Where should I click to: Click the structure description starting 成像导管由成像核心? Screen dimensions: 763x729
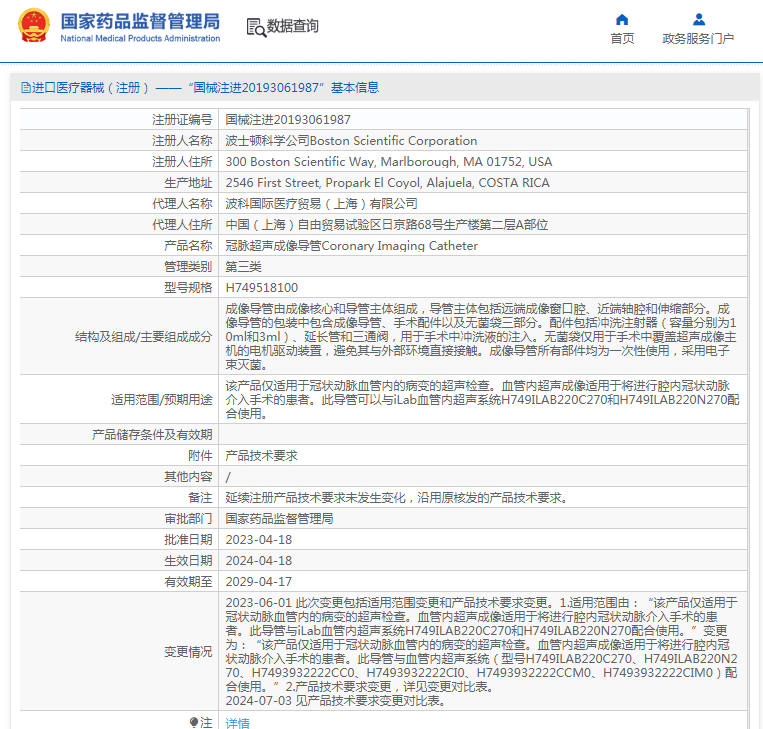coord(481,336)
